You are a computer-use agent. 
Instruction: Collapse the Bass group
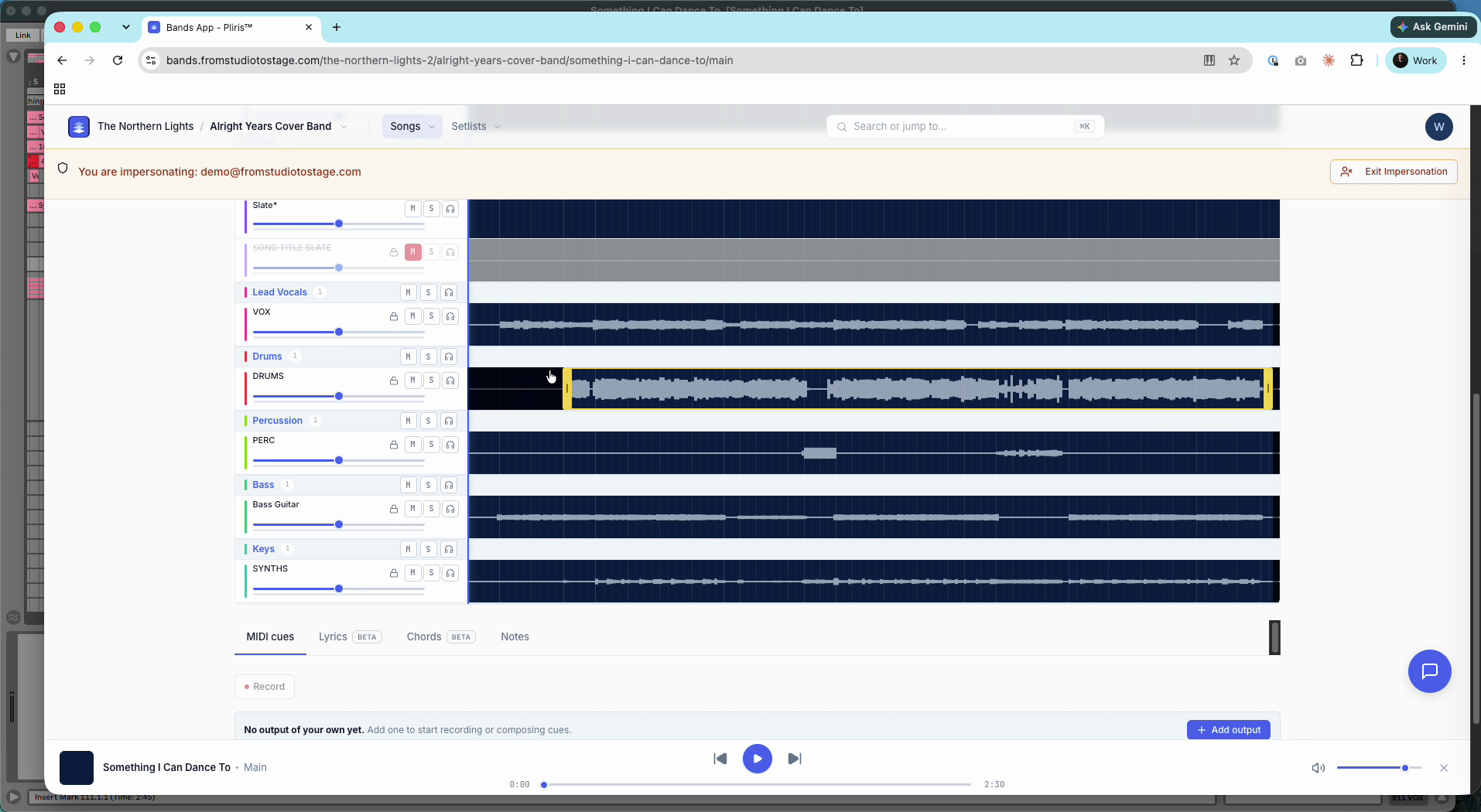(263, 485)
